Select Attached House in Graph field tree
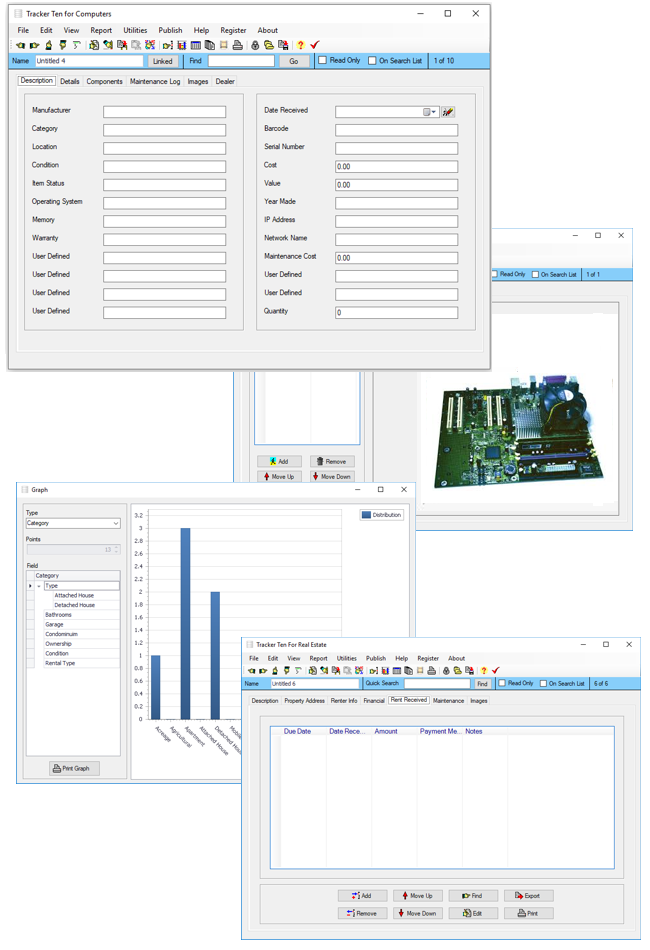650x950 pixels. coord(74,596)
